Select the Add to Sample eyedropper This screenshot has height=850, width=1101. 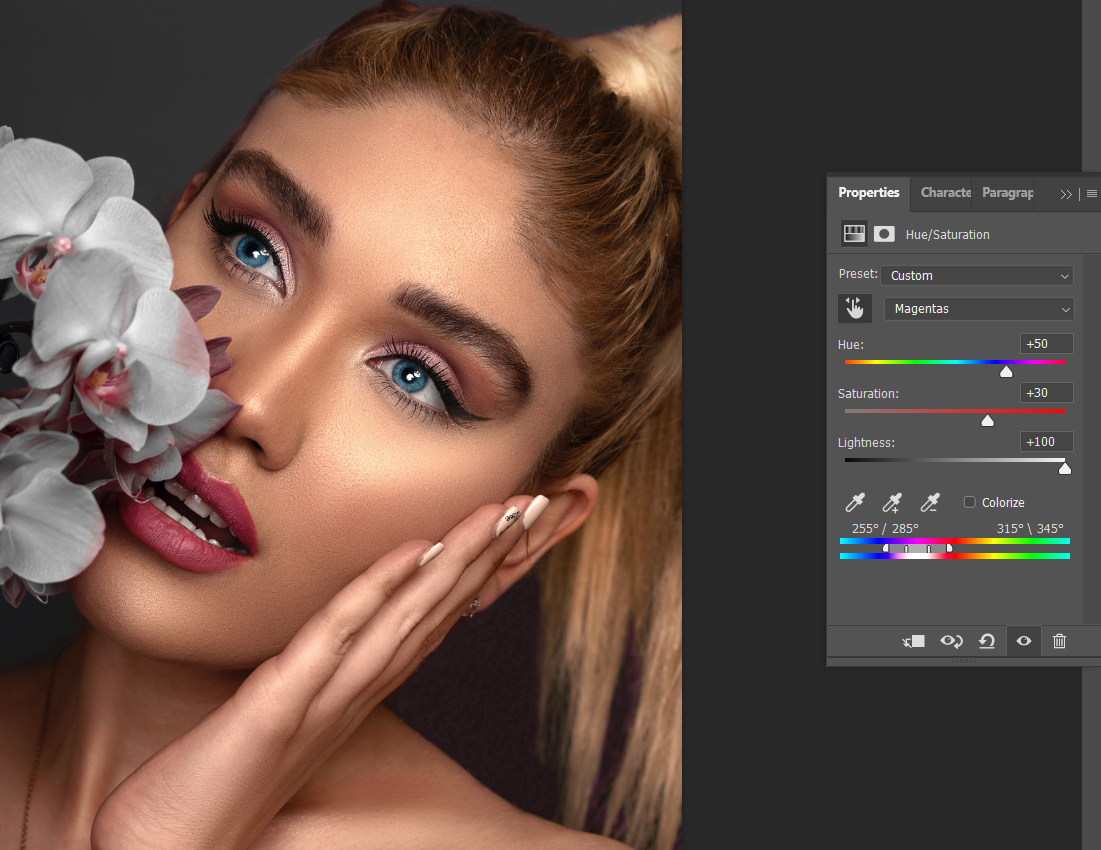click(892, 502)
